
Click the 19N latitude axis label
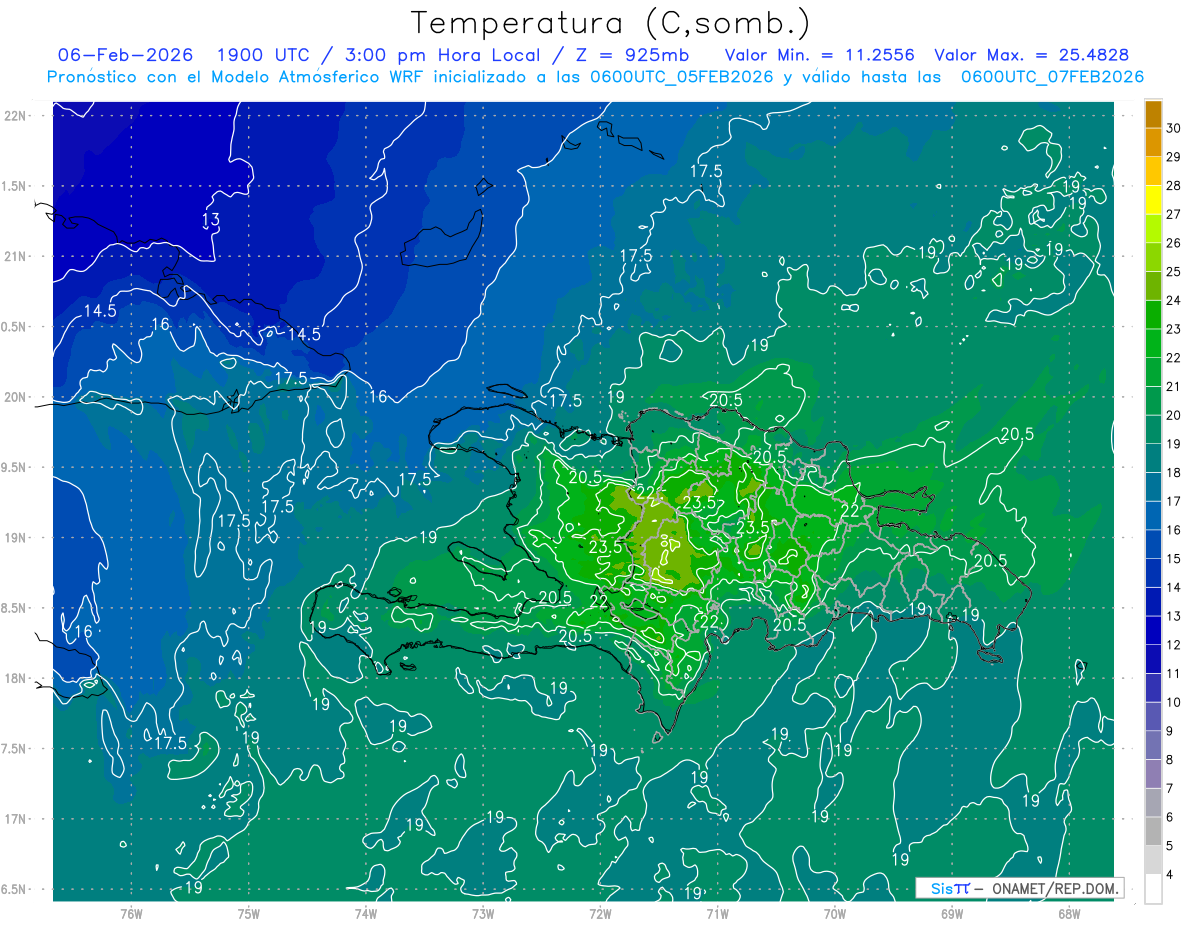click(x=16, y=538)
